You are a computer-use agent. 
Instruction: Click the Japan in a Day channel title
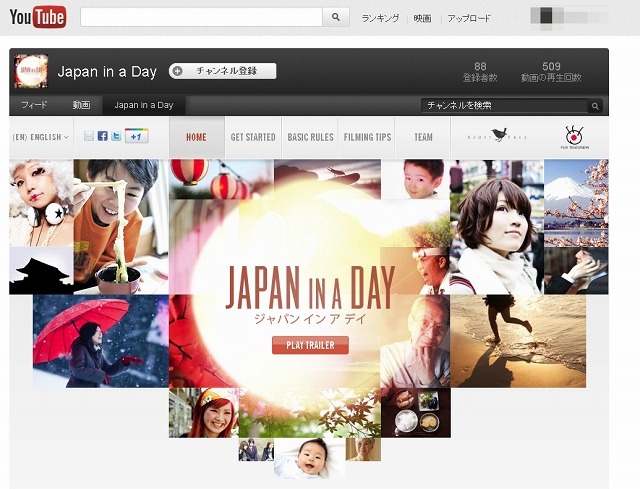click(x=107, y=72)
